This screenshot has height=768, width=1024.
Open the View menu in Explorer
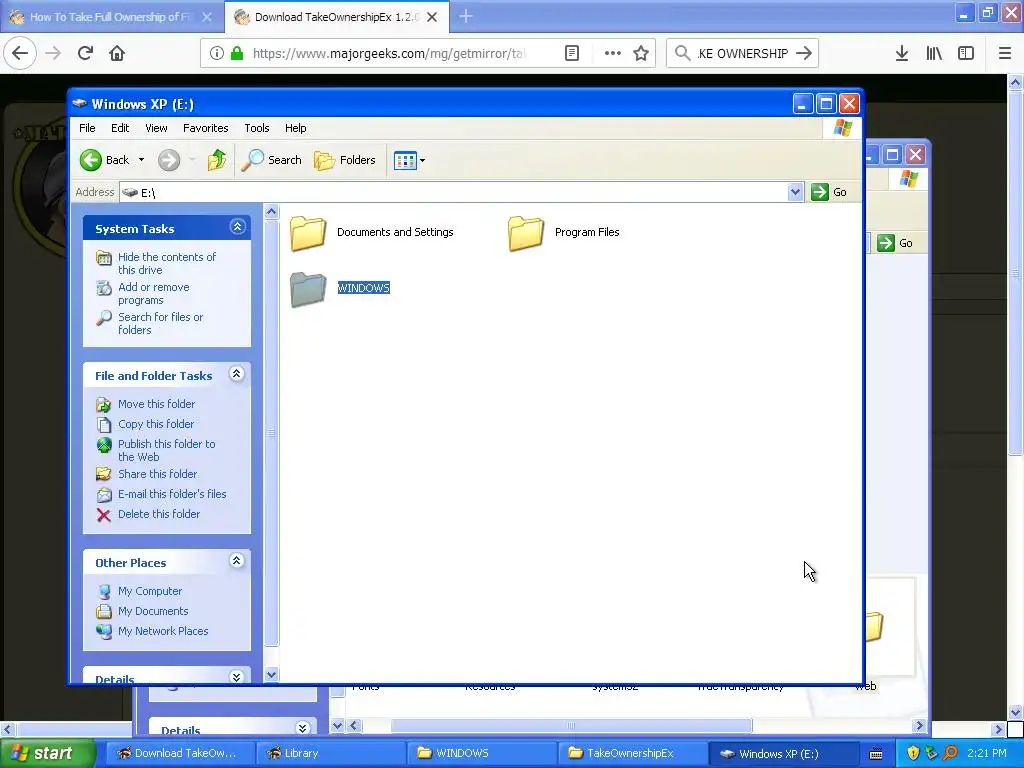pyautogui.click(x=156, y=128)
